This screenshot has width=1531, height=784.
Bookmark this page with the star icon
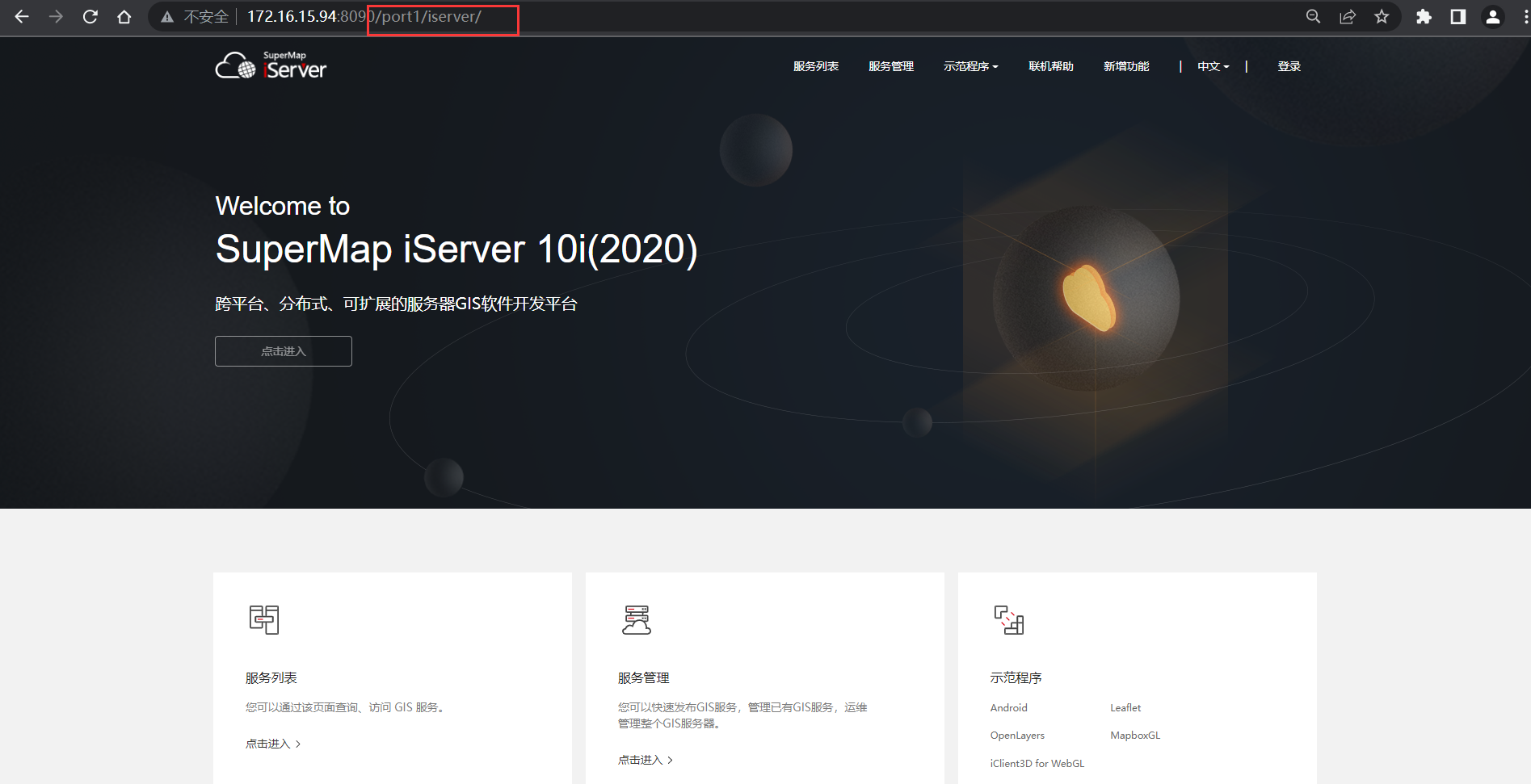(1382, 17)
